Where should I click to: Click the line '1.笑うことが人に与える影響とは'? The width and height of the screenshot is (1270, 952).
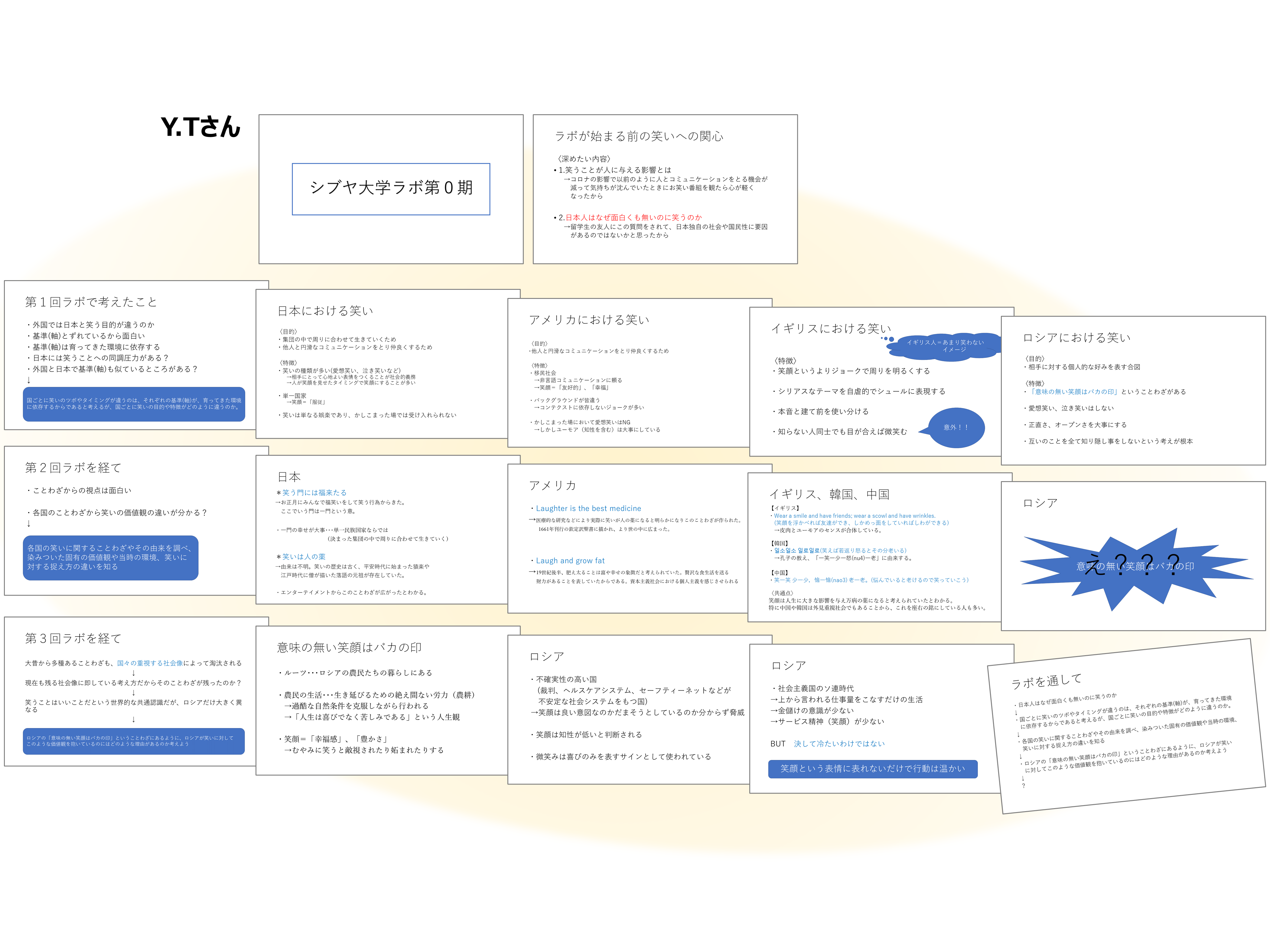pos(615,170)
